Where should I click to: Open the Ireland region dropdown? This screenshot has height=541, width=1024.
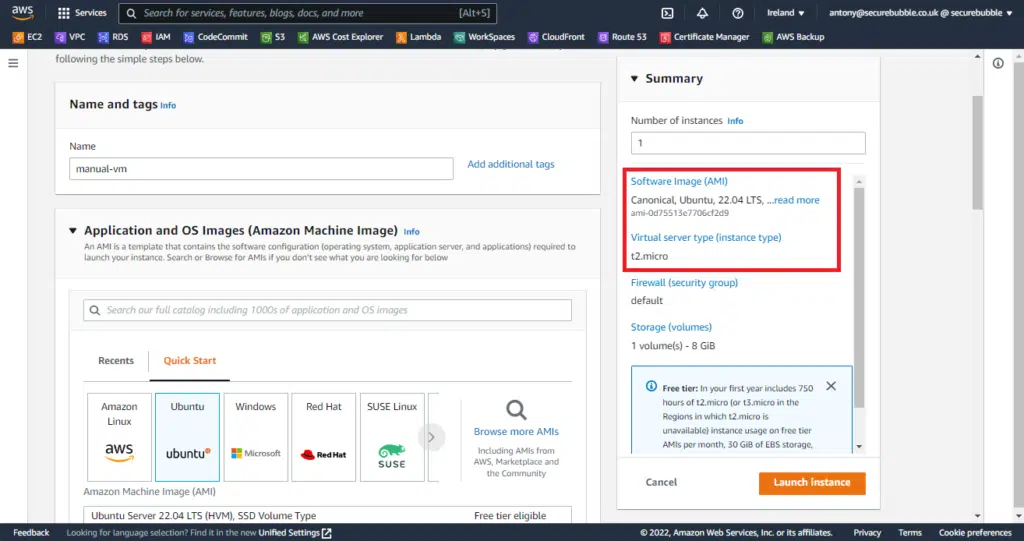(786, 13)
